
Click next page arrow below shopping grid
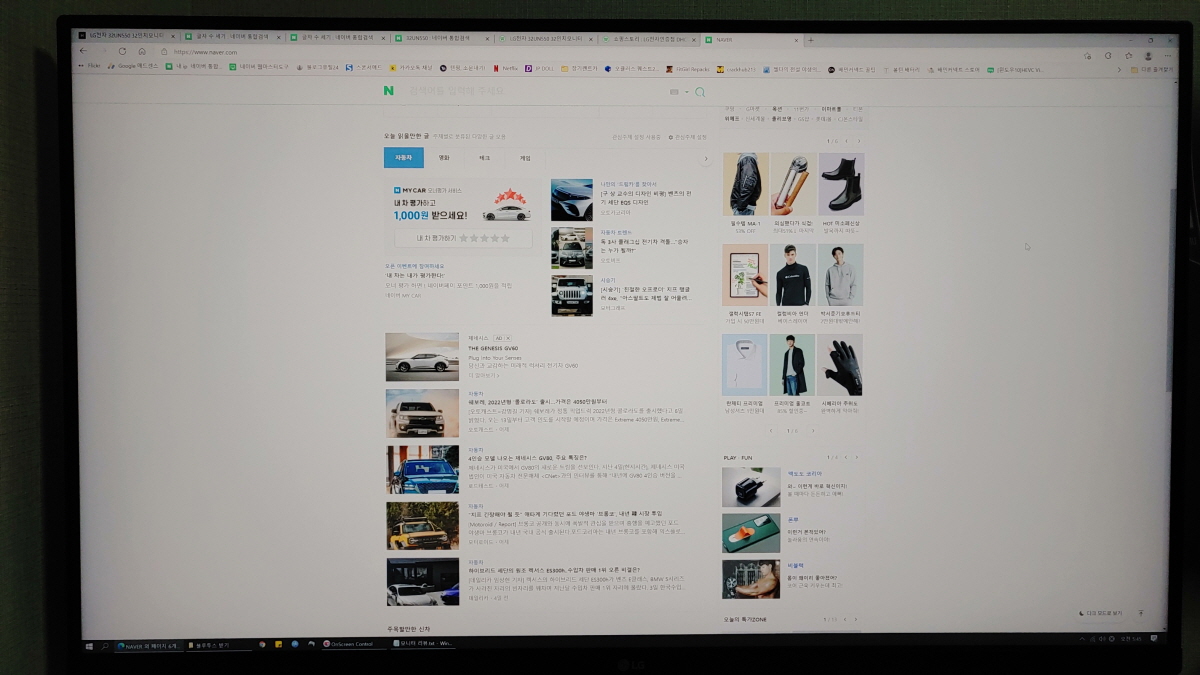[812, 431]
